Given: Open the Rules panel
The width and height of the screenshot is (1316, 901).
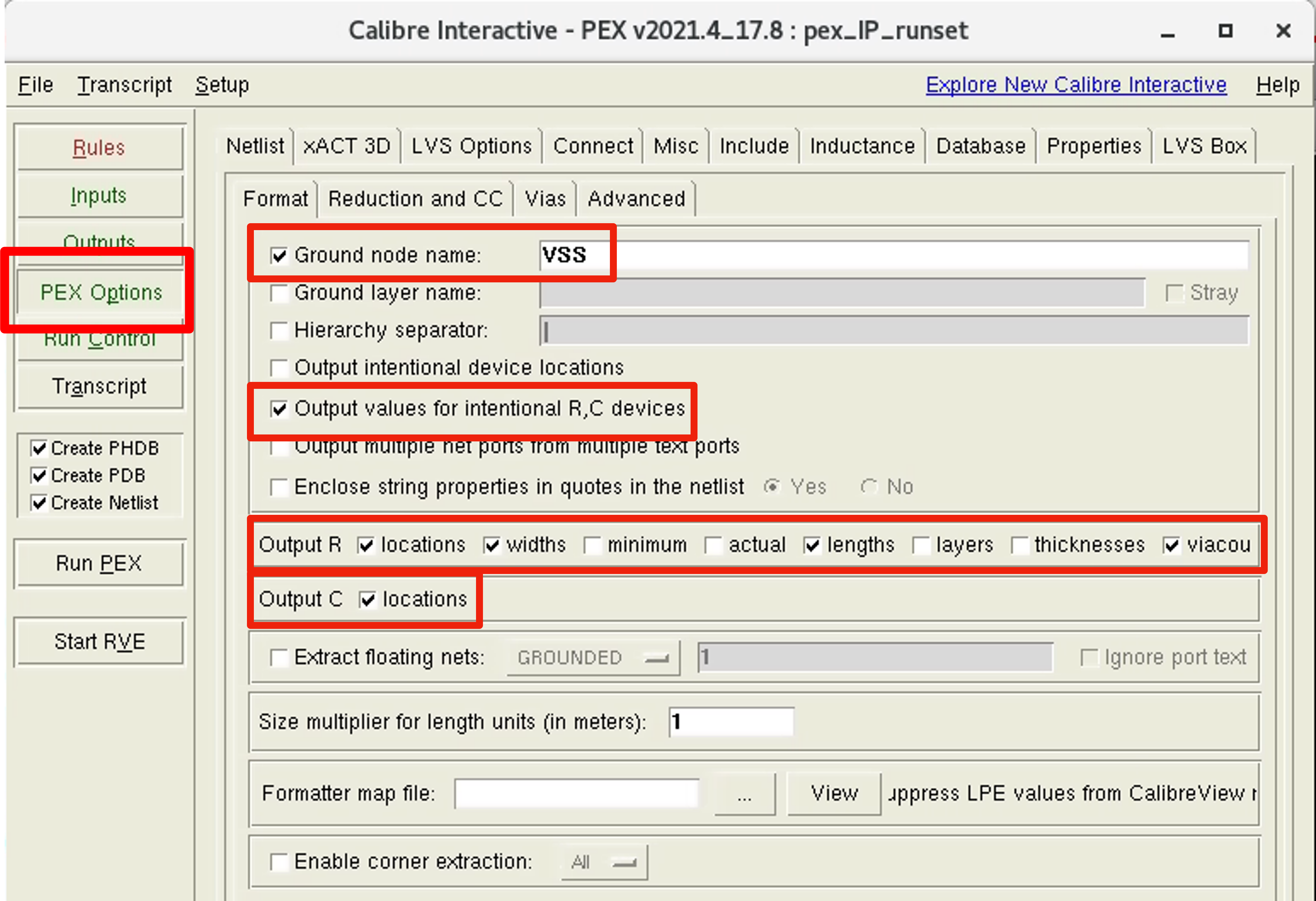Looking at the screenshot, I should 99,147.
